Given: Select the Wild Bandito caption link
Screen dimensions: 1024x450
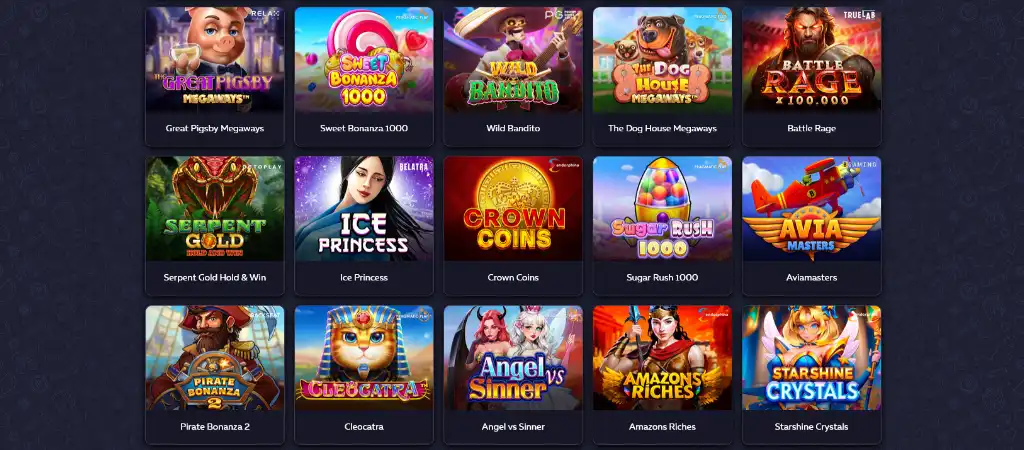Looking at the screenshot, I should tap(513, 128).
